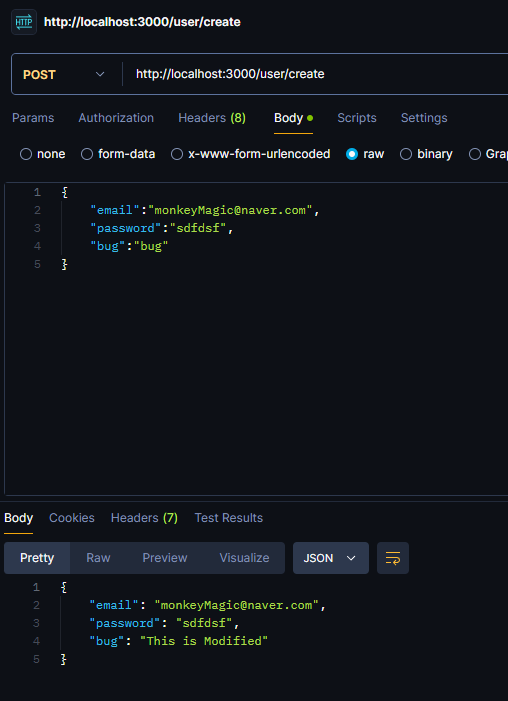The image size is (508, 701).
Task: Click the HTTP request type icon
Action: coord(24,22)
